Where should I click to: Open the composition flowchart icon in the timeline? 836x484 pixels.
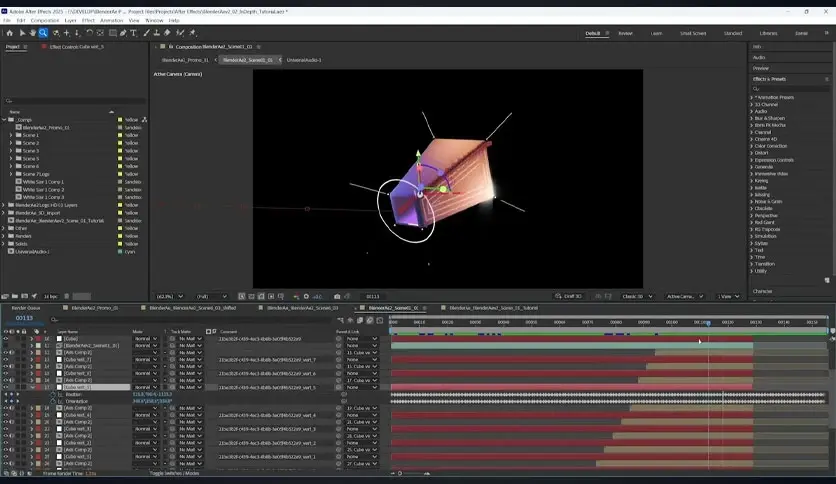[340, 320]
